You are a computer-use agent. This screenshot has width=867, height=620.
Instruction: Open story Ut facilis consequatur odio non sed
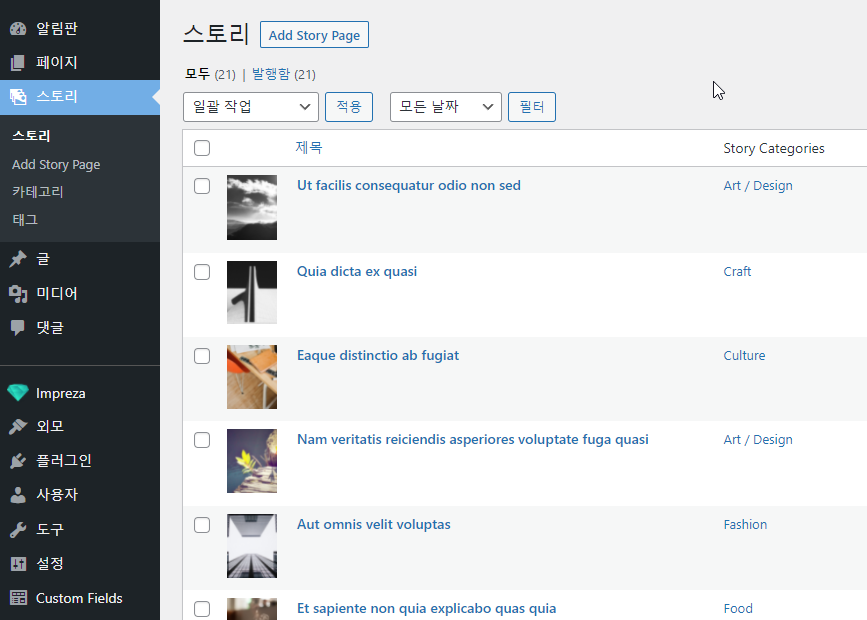(x=409, y=185)
